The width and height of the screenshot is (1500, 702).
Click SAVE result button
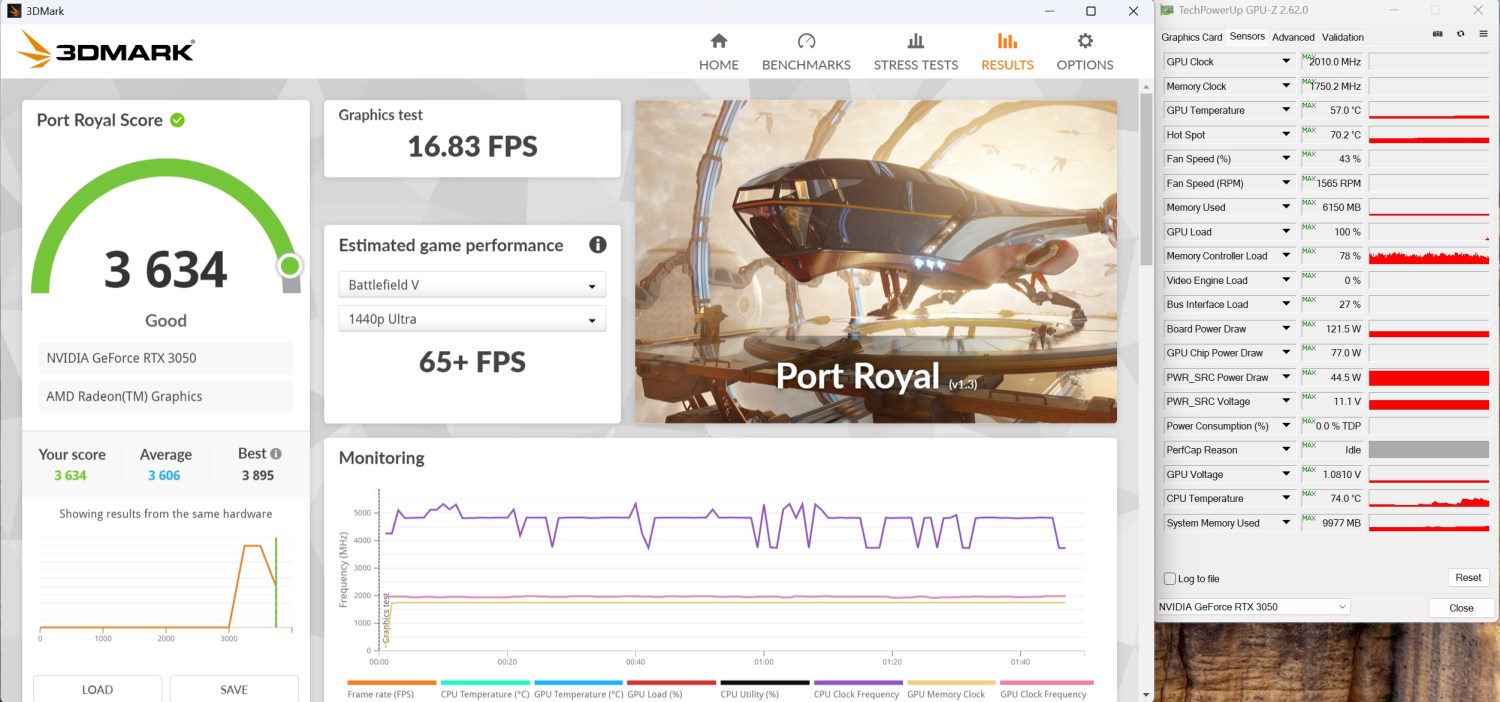point(234,689)
